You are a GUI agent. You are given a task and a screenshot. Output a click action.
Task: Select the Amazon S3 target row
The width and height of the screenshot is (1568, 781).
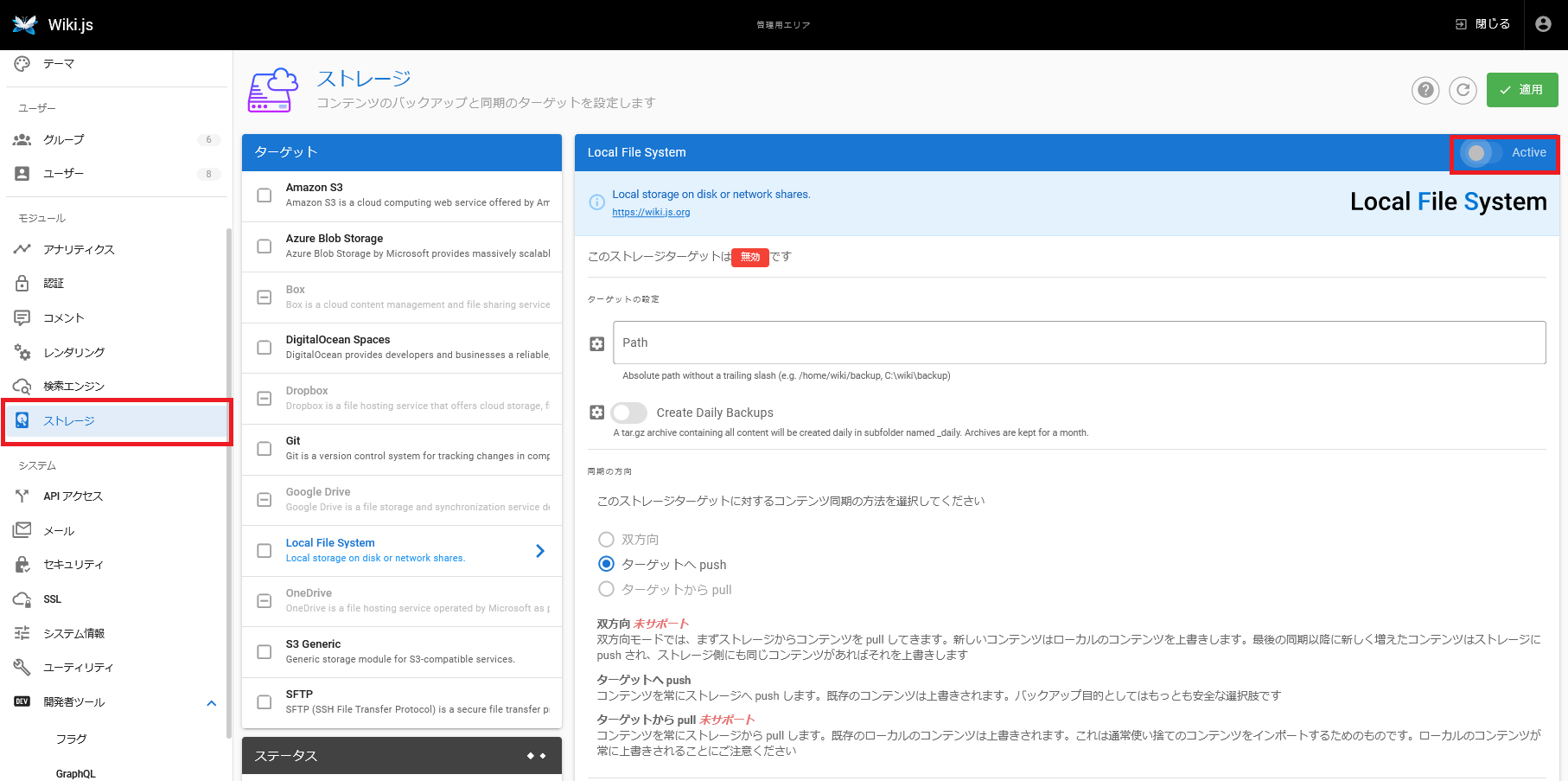tap(402, 195)
